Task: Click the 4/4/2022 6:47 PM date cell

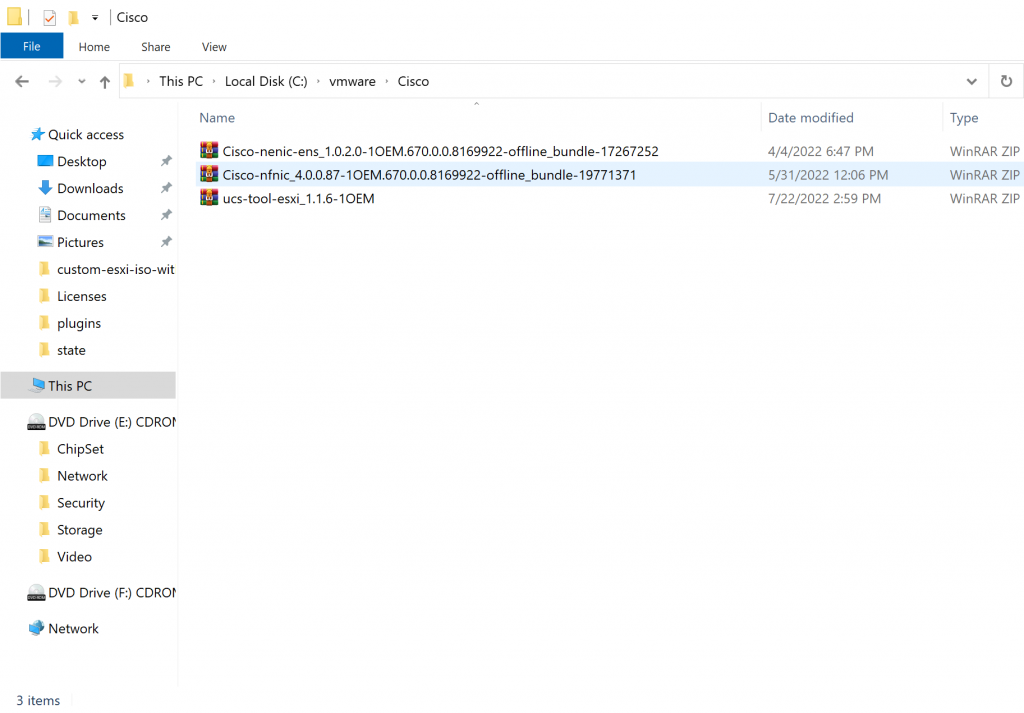Action: tap(820, 151)
